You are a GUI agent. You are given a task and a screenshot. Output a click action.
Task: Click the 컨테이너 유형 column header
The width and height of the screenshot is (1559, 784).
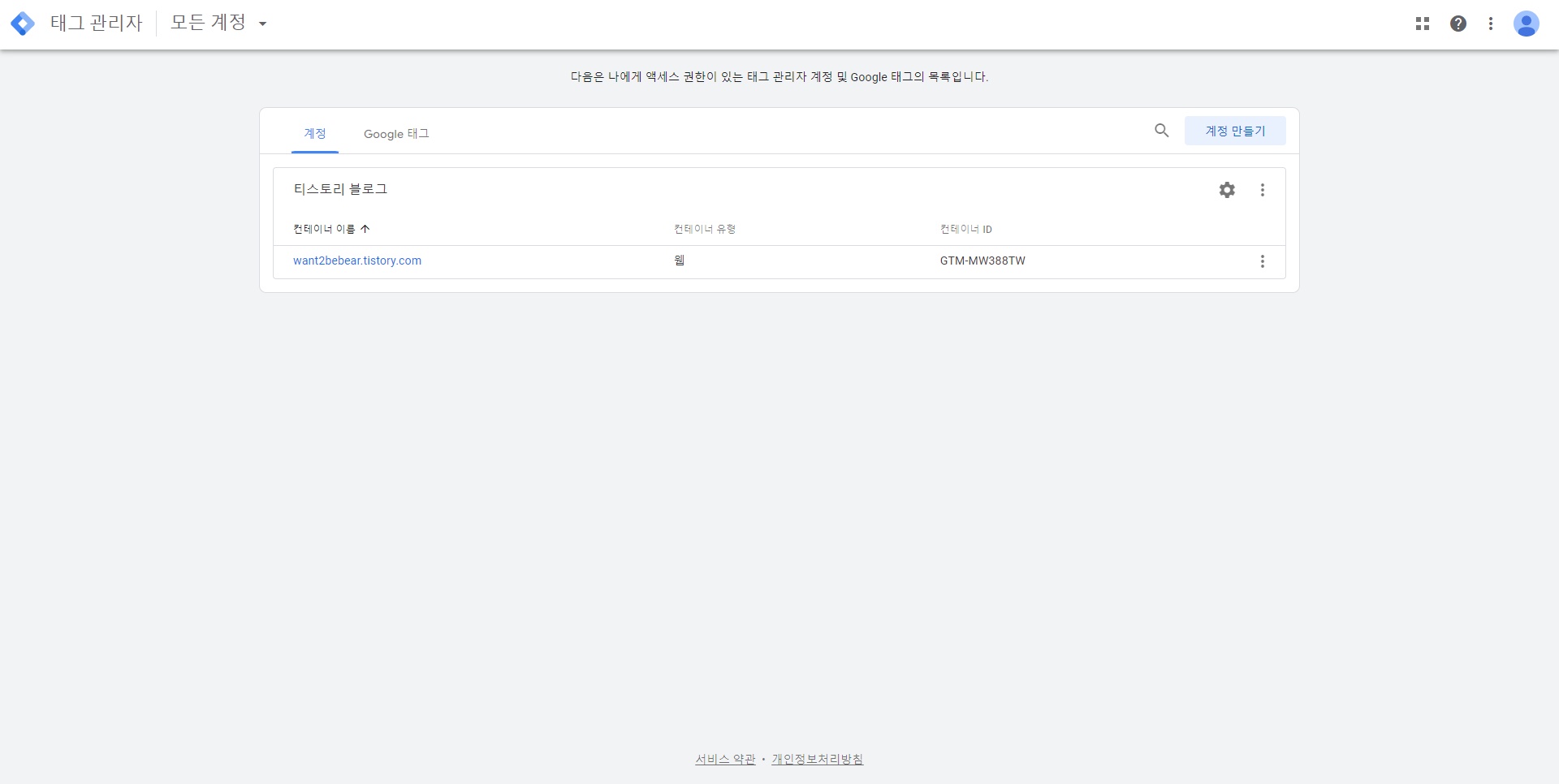click(705, 229)
